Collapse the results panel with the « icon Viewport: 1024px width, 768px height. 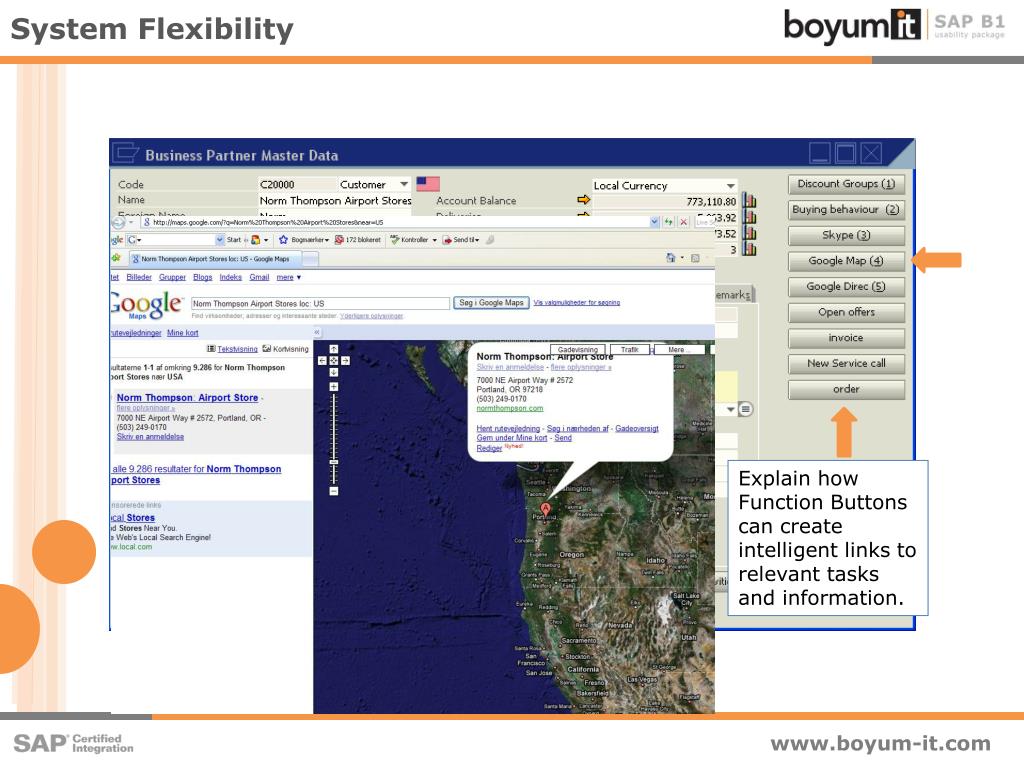317,332
